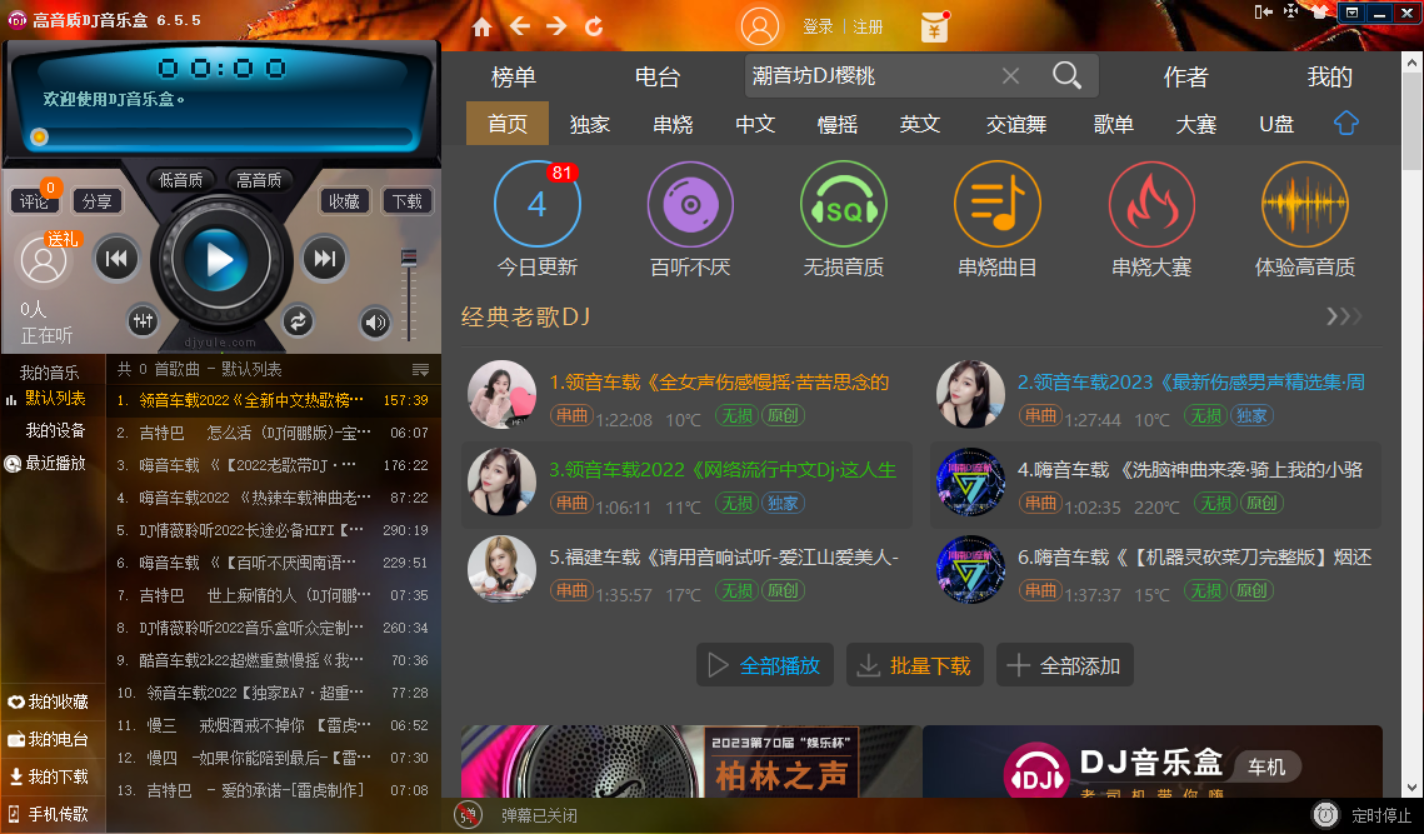Click the 分享 share button
Viewport: 1424px width, 834px height.
97,201
